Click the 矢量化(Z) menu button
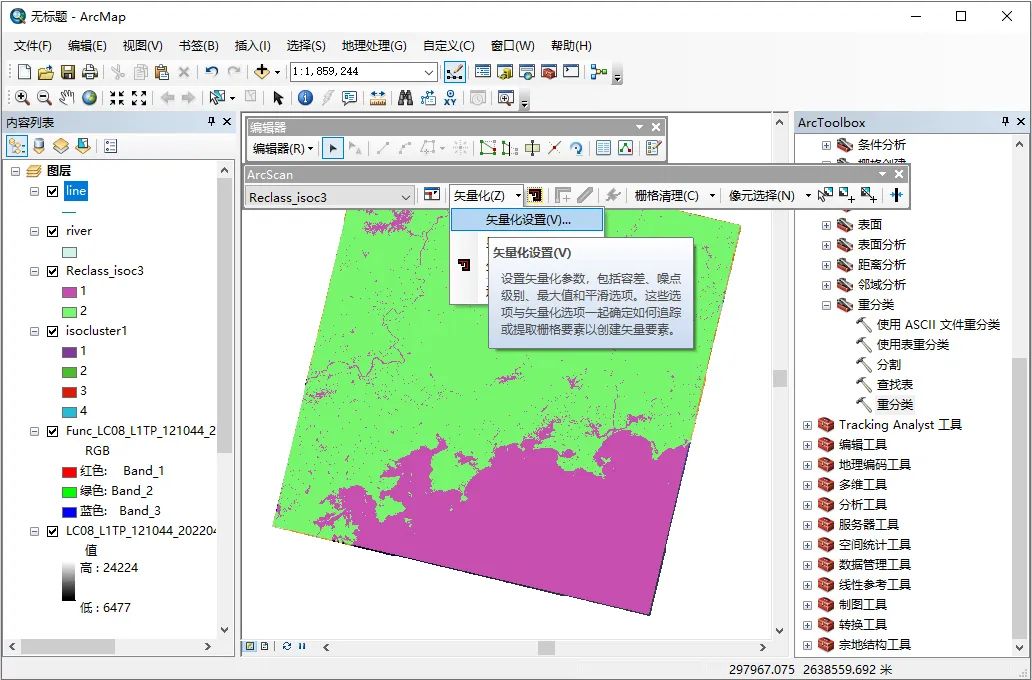The image size is (1032, 680). (x=486, y=196)
